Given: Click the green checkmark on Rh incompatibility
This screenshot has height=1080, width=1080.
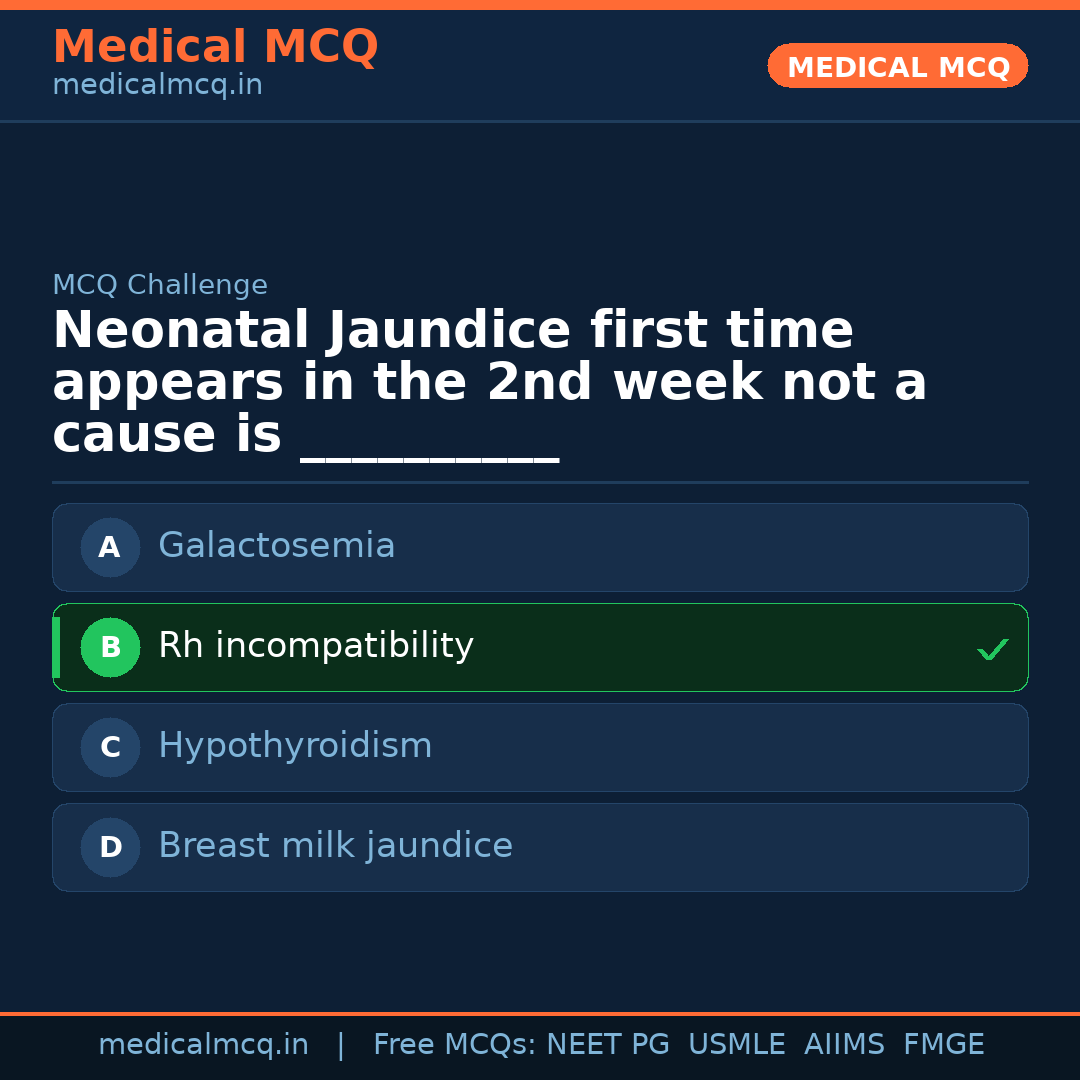Looking at the screenshot, I should (x=992, y=650).
